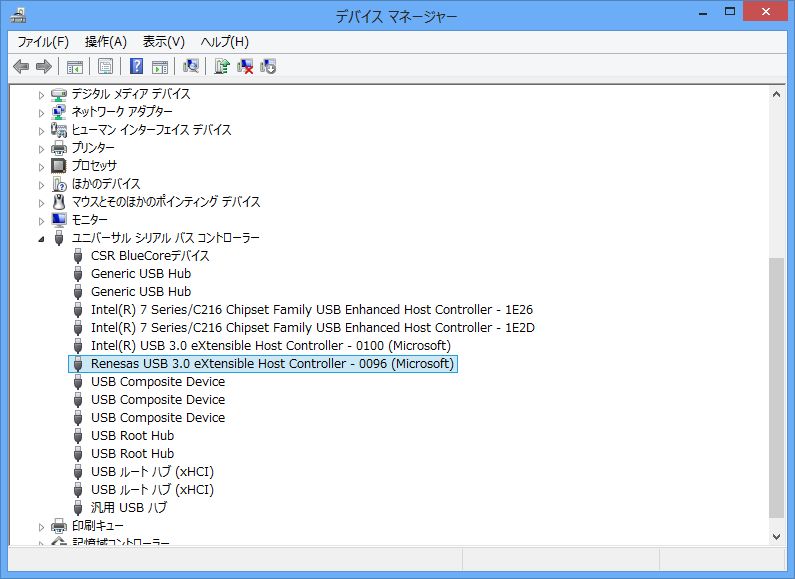Screen dimensions: 795x579
Task: Click the プリンター category icon
Action: point(59,148)
